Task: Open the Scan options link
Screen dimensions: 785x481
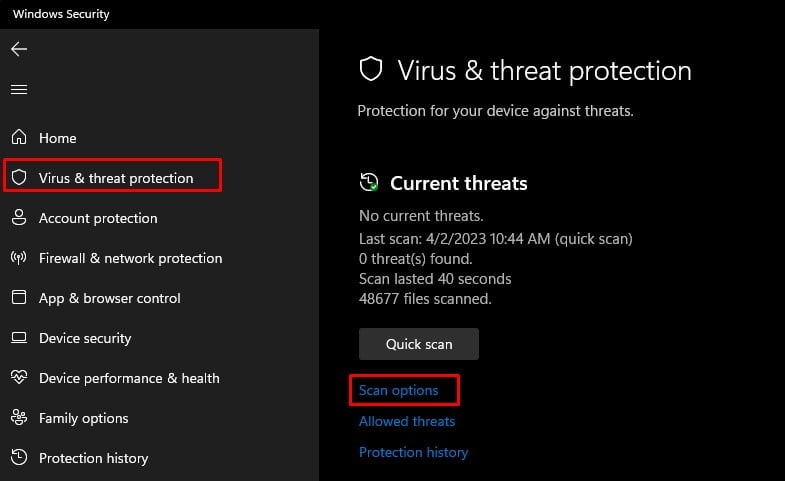Action: (x=399, y=390)
